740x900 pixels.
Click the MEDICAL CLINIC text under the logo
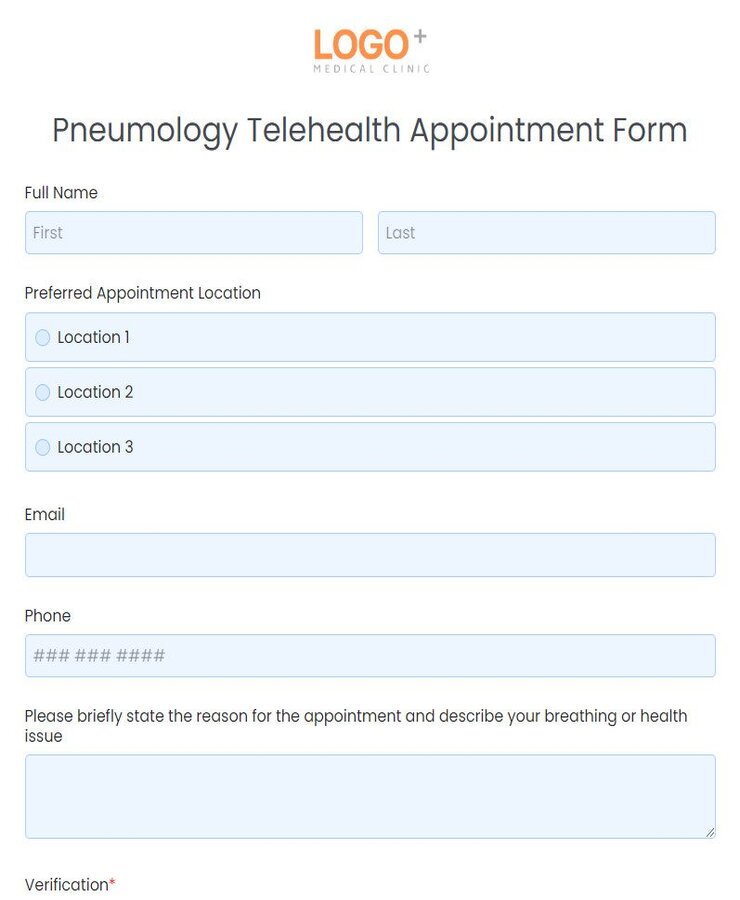[370, 70]
